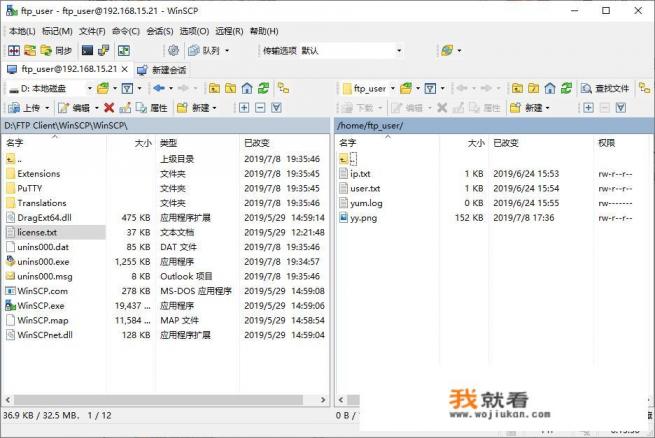Screen dimensions: 655x438
Task: Toggle the local directory tree view
Action: tap(283, 88)
